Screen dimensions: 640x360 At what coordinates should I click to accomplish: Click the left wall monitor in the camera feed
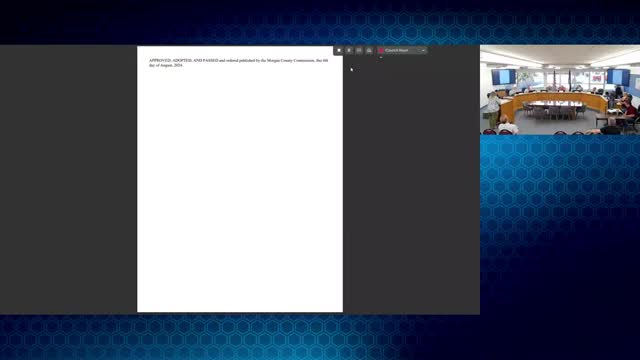(x=503, y=77)
